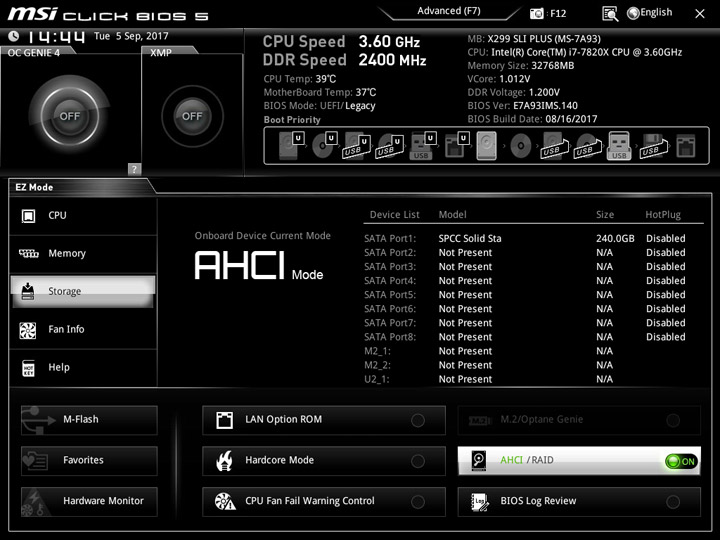Viewport: 720px width, 540px height.
Task: Click the Model column header
Action: [452, 214]
